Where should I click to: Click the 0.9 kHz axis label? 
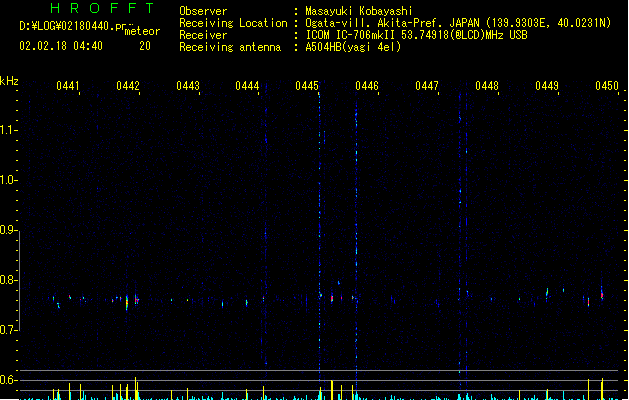pyautogui.click(x=8, y=230)
